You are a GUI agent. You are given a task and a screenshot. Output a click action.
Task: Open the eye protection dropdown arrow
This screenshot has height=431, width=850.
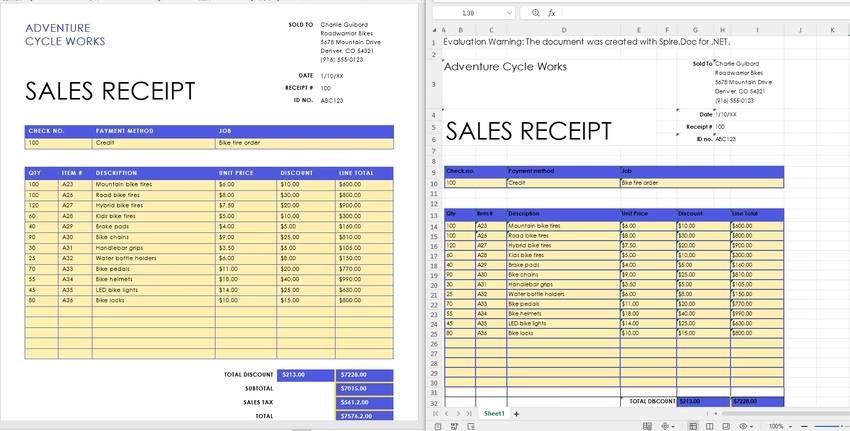[752, 427]
